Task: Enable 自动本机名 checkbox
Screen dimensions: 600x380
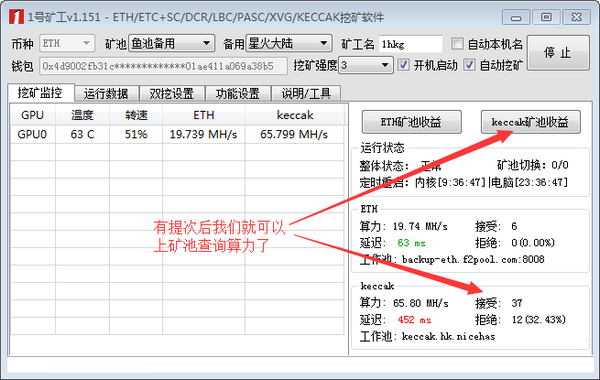Action: pos(457,44)
